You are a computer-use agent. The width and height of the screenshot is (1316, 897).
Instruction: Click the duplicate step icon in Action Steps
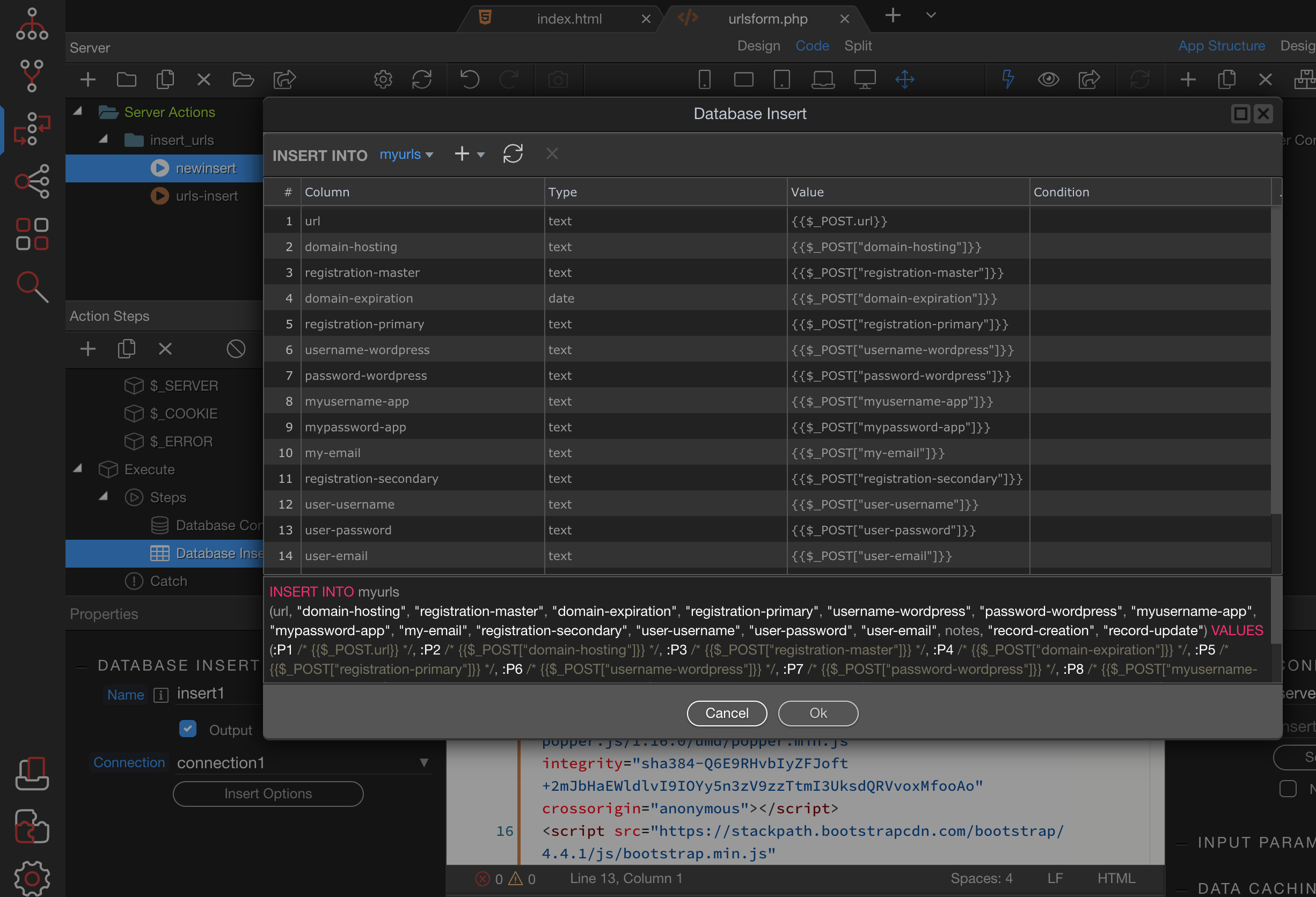pyautogui.click(x=126, y=349)
